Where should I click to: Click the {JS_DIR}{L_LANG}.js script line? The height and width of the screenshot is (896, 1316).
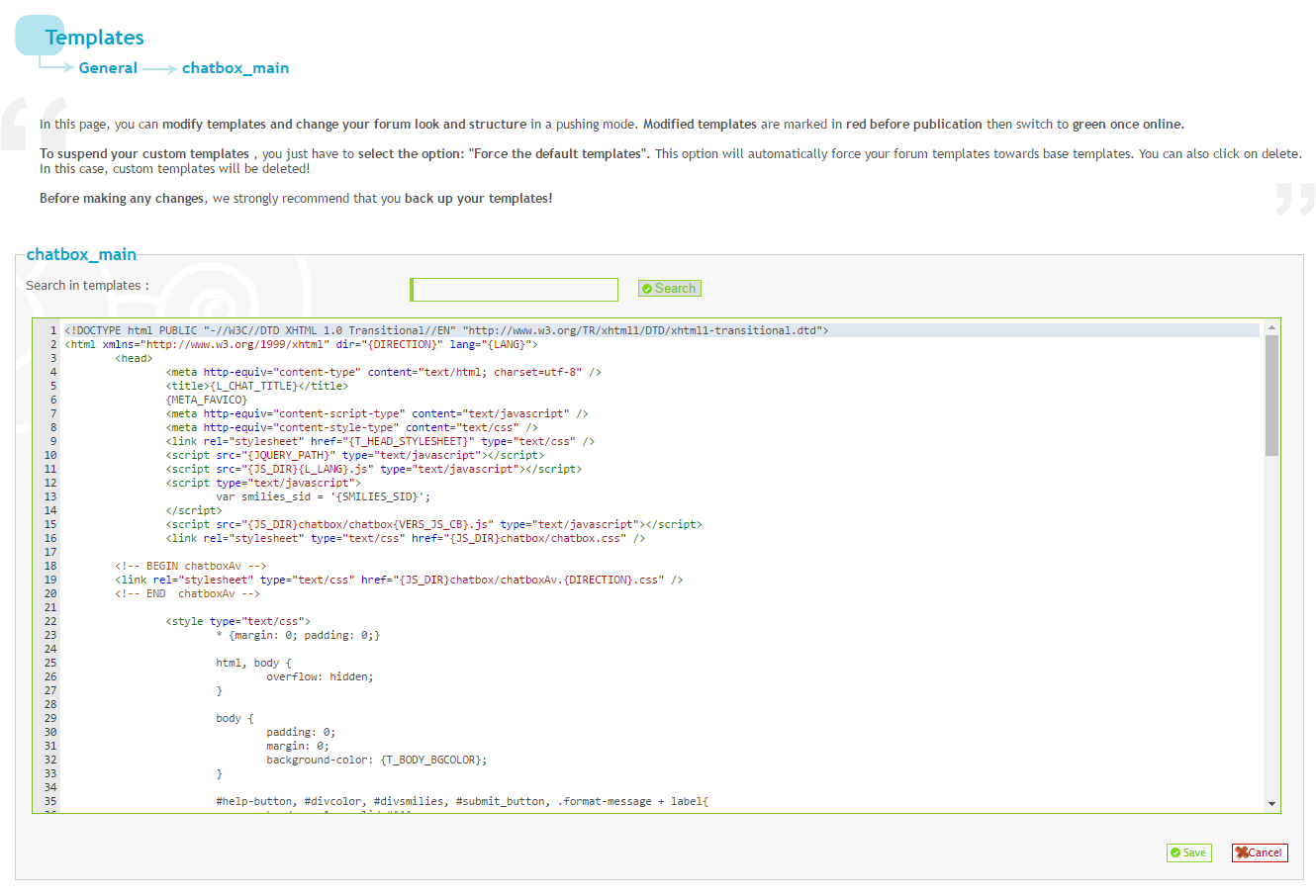point(374,469)
